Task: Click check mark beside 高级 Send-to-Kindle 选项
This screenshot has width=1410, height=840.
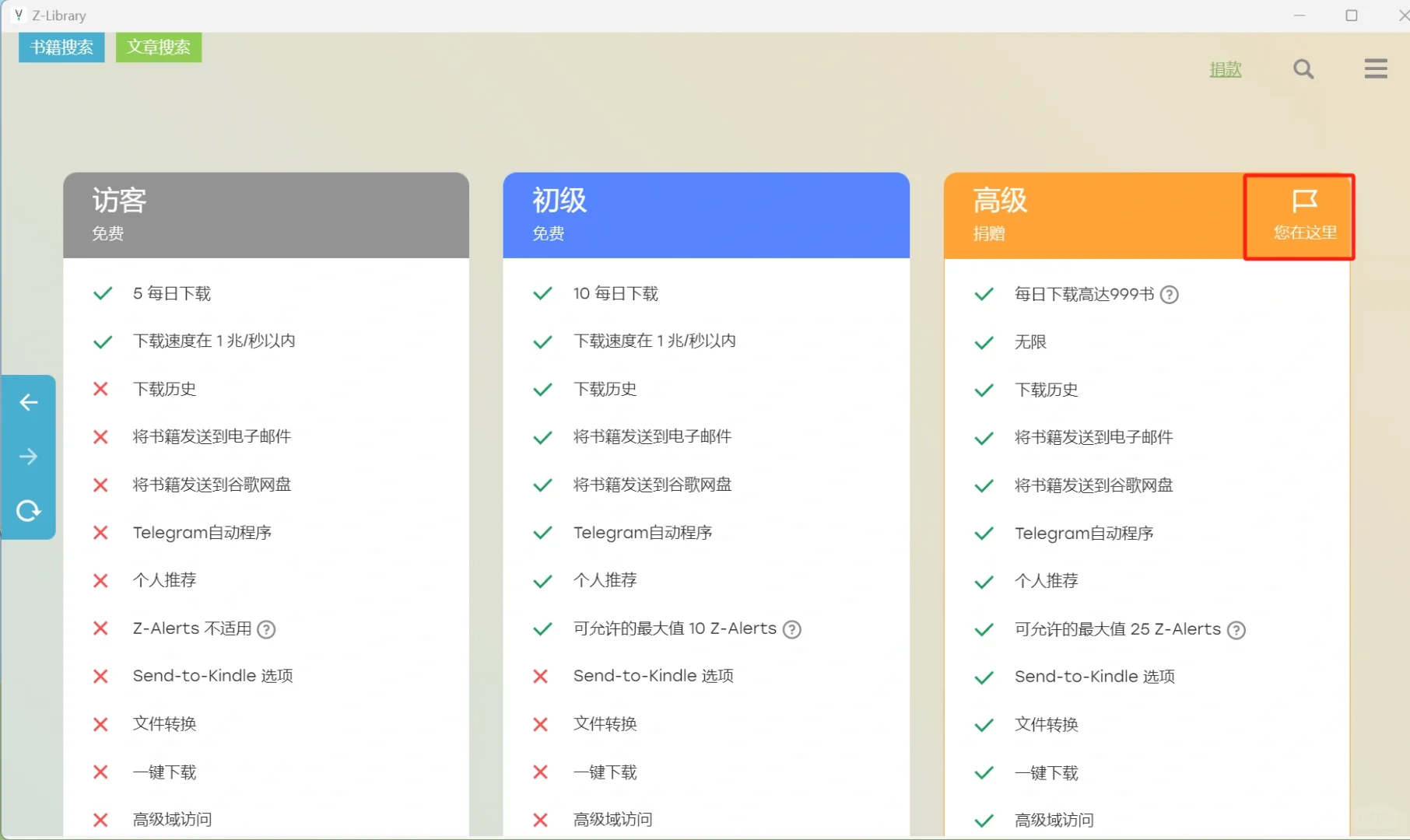Action: 984,677
